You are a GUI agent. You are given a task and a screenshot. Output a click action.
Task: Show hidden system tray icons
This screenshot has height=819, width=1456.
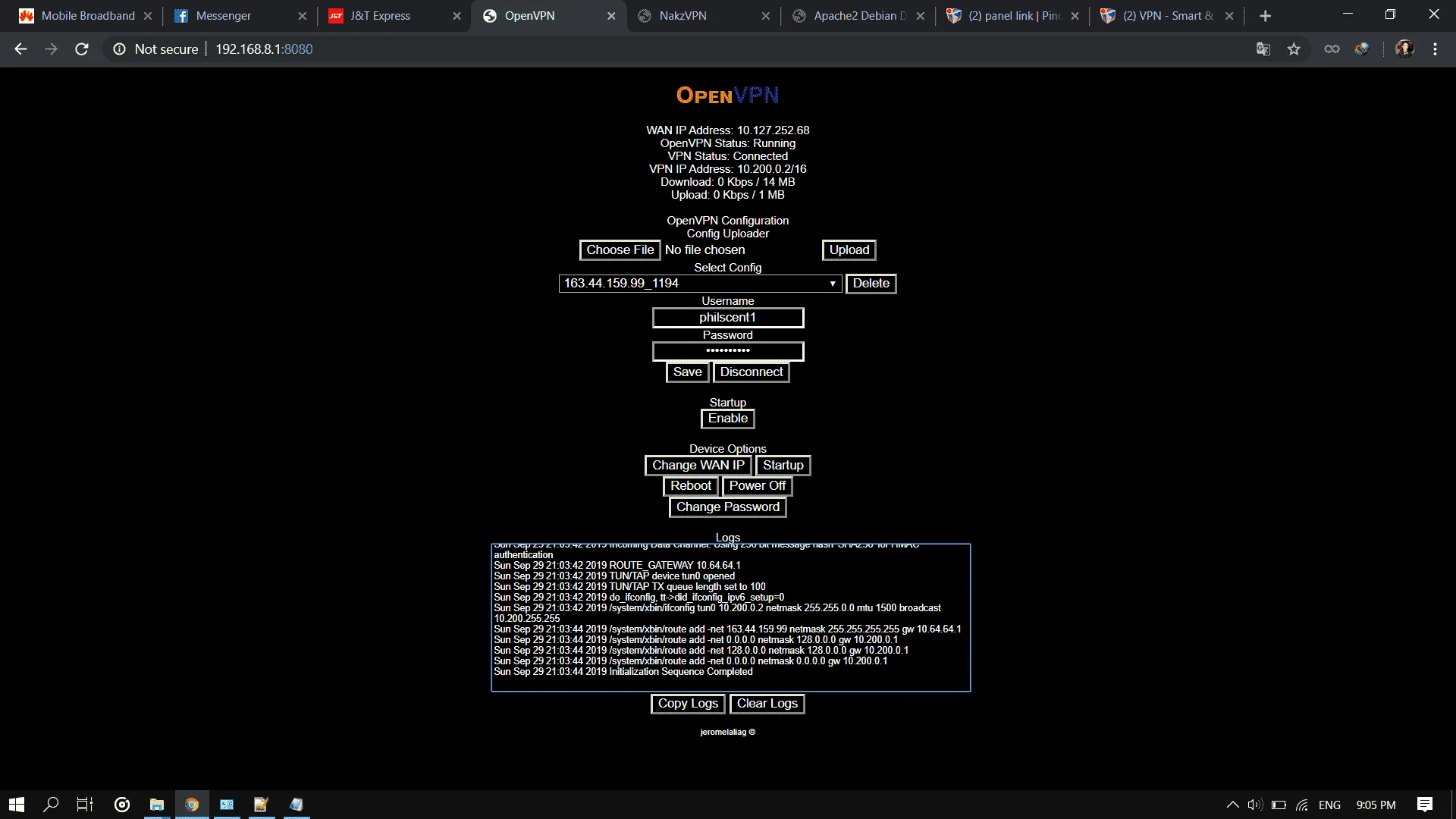[x=1232, y=805]
